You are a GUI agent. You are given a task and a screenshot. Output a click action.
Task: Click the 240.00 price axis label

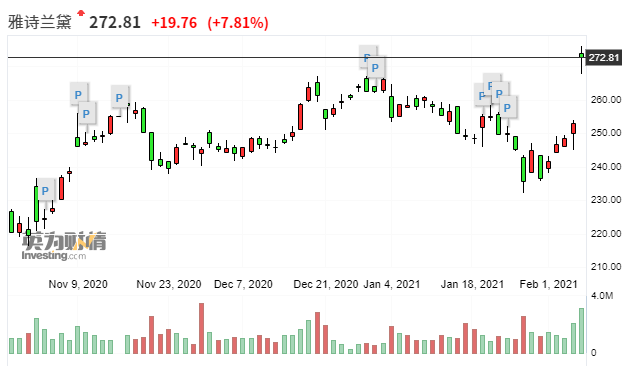pos(606,166)
